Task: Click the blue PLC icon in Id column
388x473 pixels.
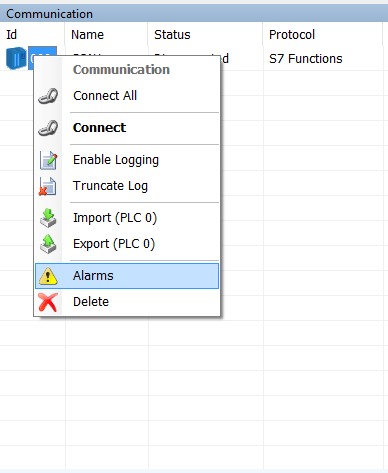Action: [x=16, y=58]
